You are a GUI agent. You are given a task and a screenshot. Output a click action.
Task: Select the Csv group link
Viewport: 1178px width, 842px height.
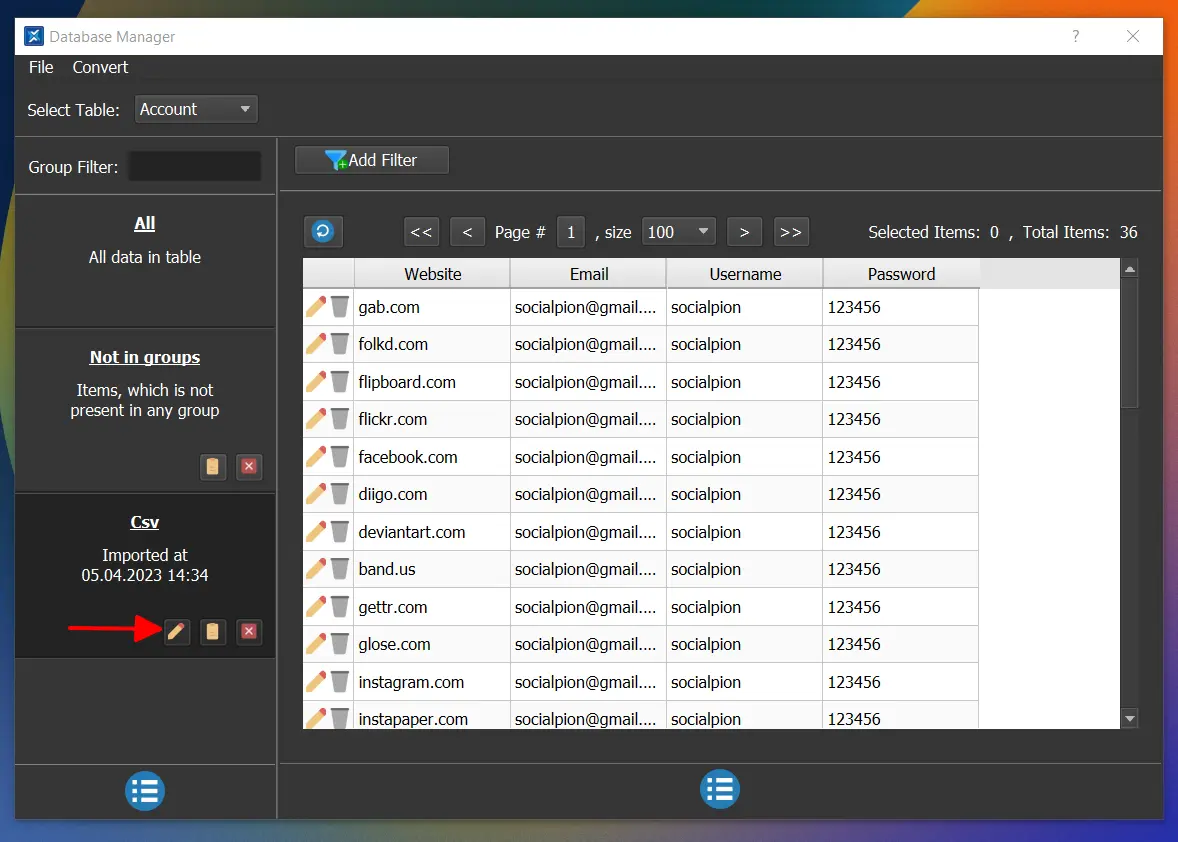[x=144, y=522]
